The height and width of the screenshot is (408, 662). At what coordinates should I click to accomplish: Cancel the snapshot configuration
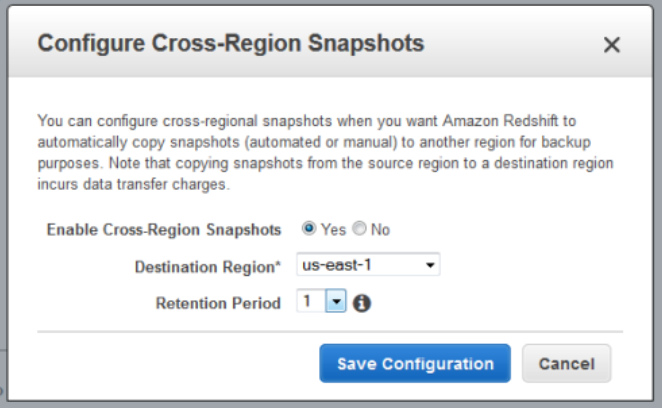(x=566, y=364)
